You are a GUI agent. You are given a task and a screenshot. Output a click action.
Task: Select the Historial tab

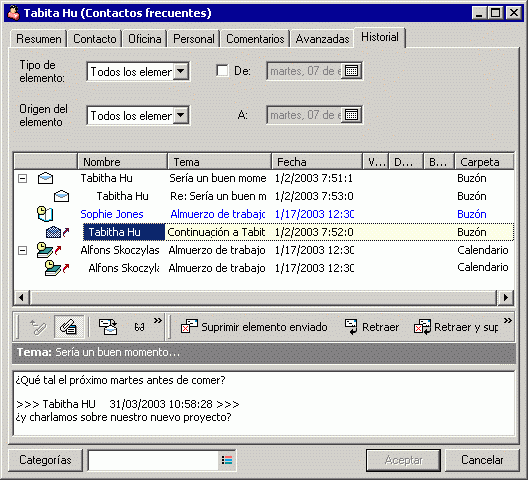click(380, 37)
